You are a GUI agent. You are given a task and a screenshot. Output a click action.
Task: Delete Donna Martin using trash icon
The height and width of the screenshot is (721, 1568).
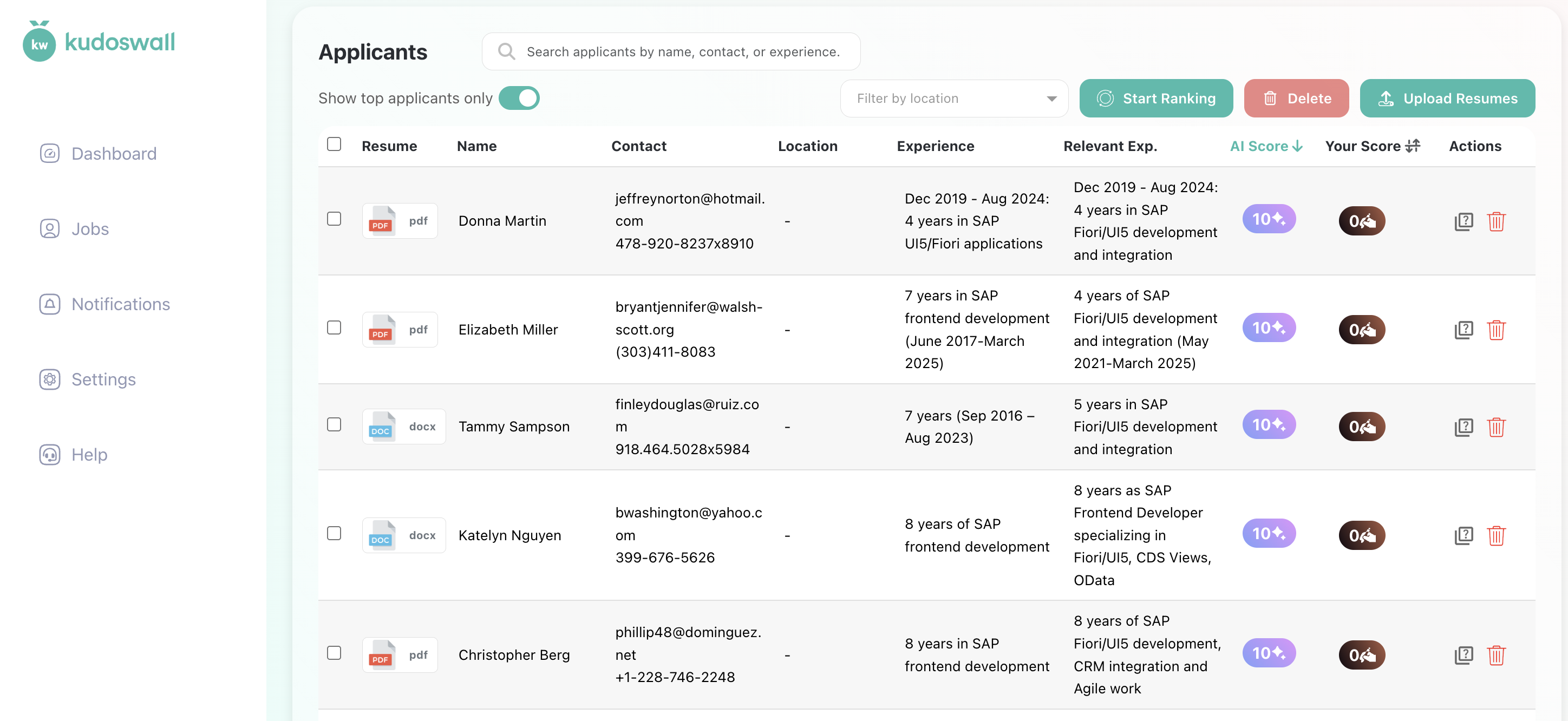pos(1495,221)
